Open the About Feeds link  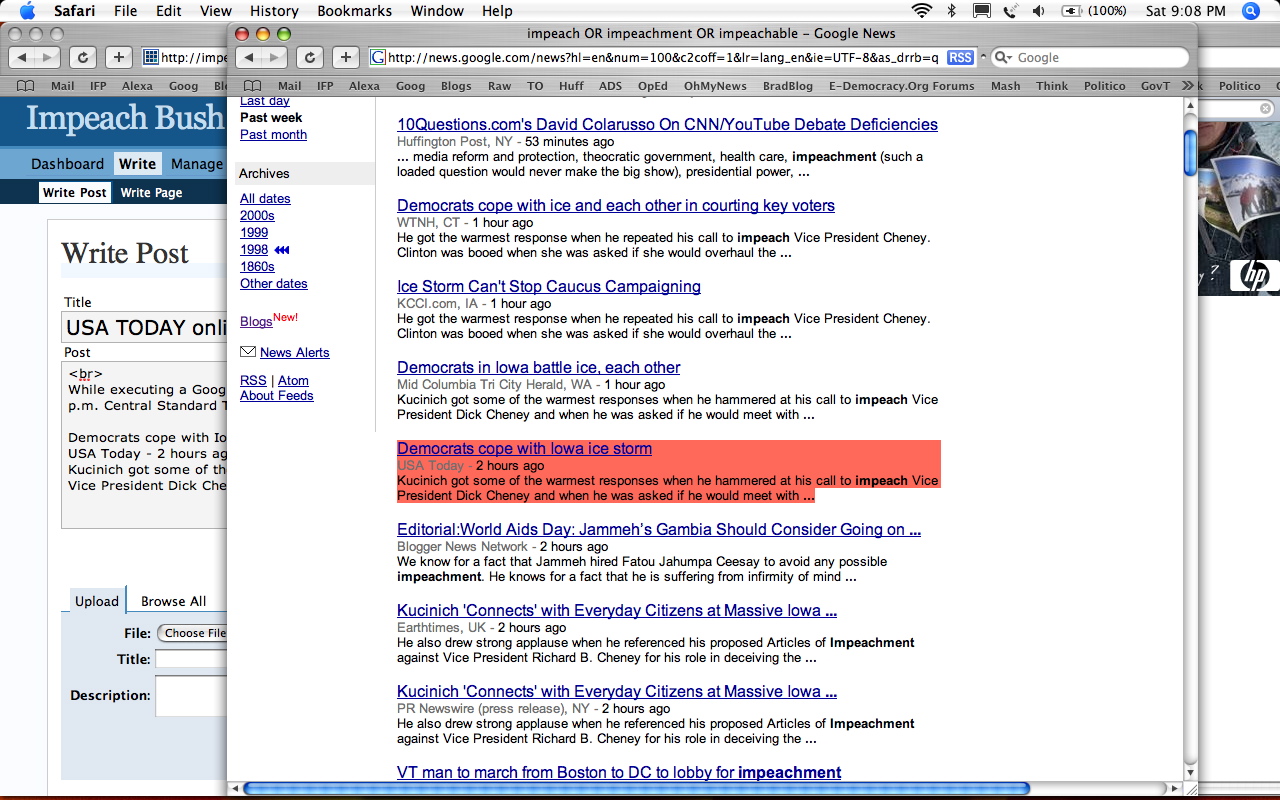point(276,395)
